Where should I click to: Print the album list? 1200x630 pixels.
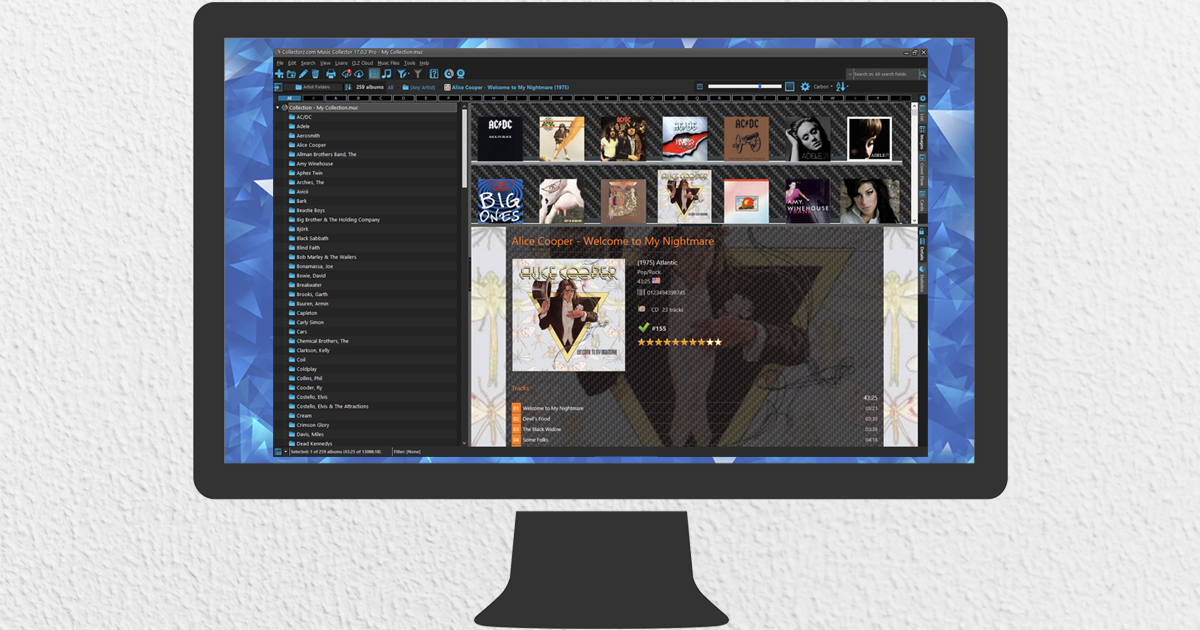[330, 73]
